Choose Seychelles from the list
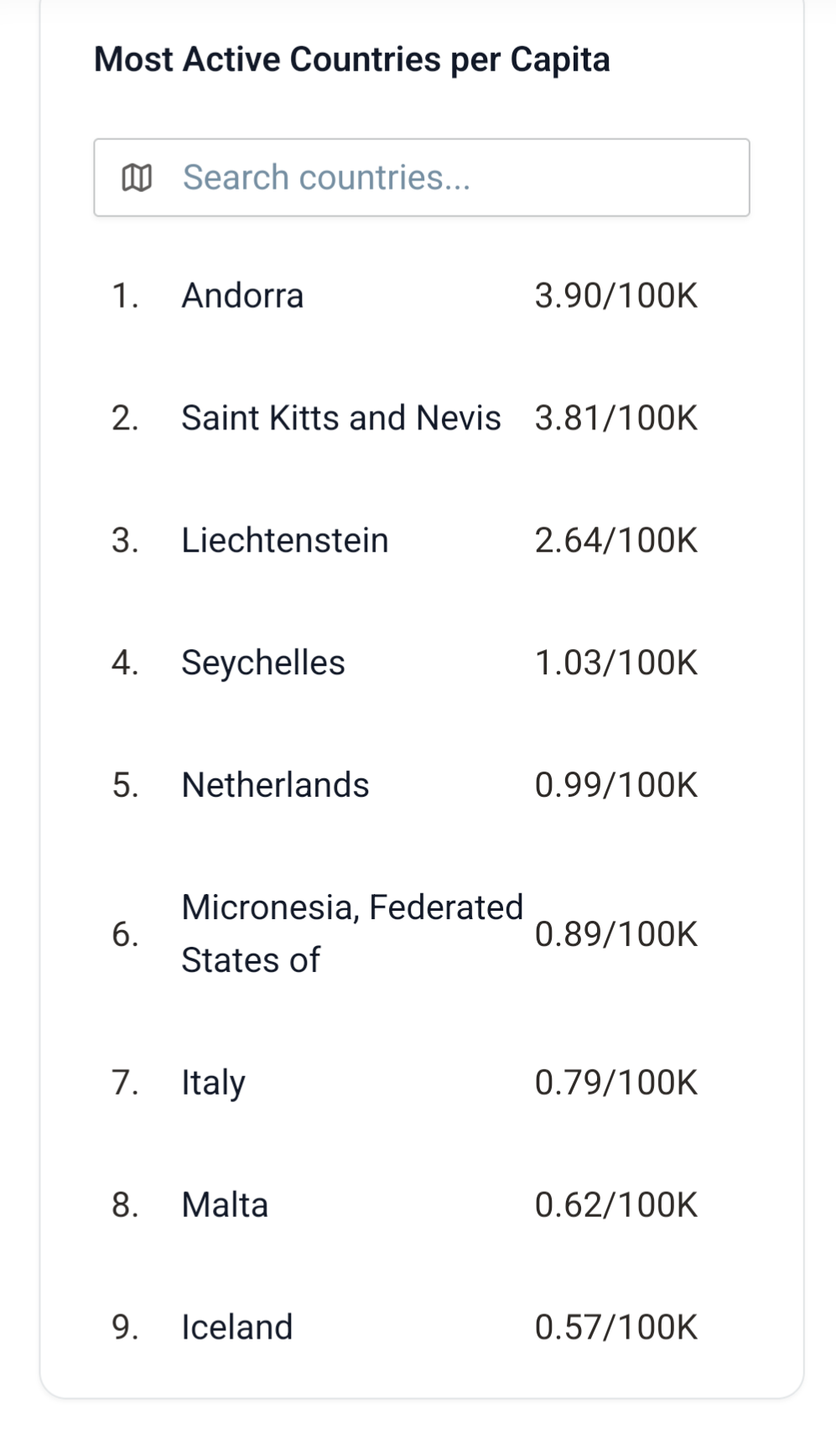The width and height of the screenshot is (836, 1456). tap(262, 663)
